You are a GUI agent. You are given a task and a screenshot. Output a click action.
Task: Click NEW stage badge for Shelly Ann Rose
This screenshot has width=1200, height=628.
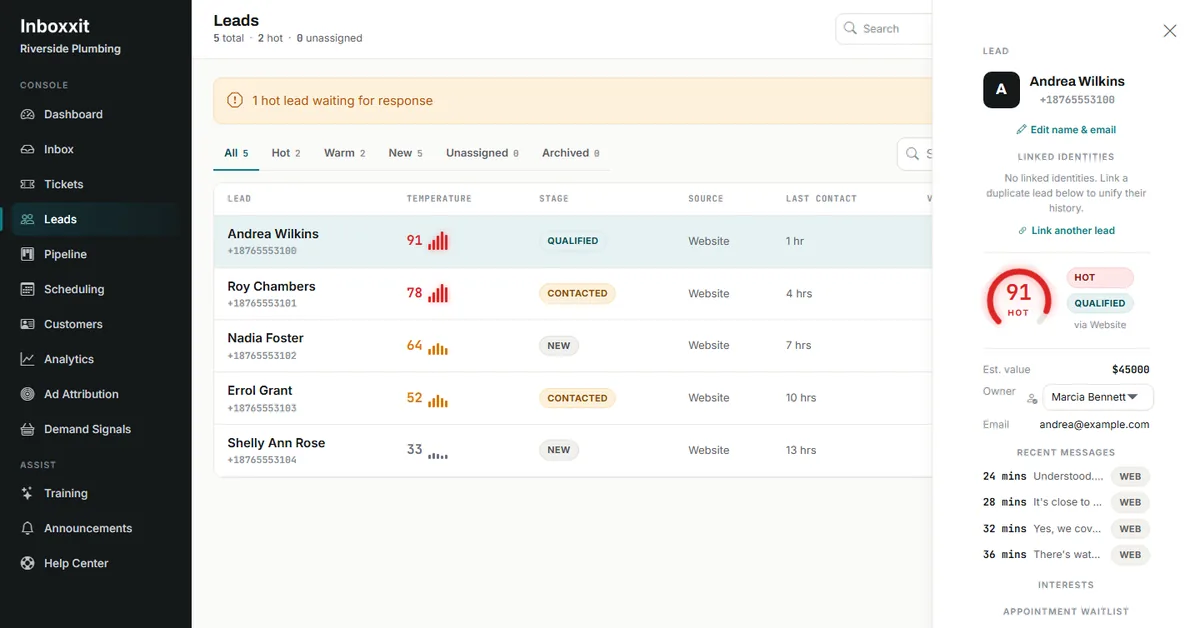point(559,450)
